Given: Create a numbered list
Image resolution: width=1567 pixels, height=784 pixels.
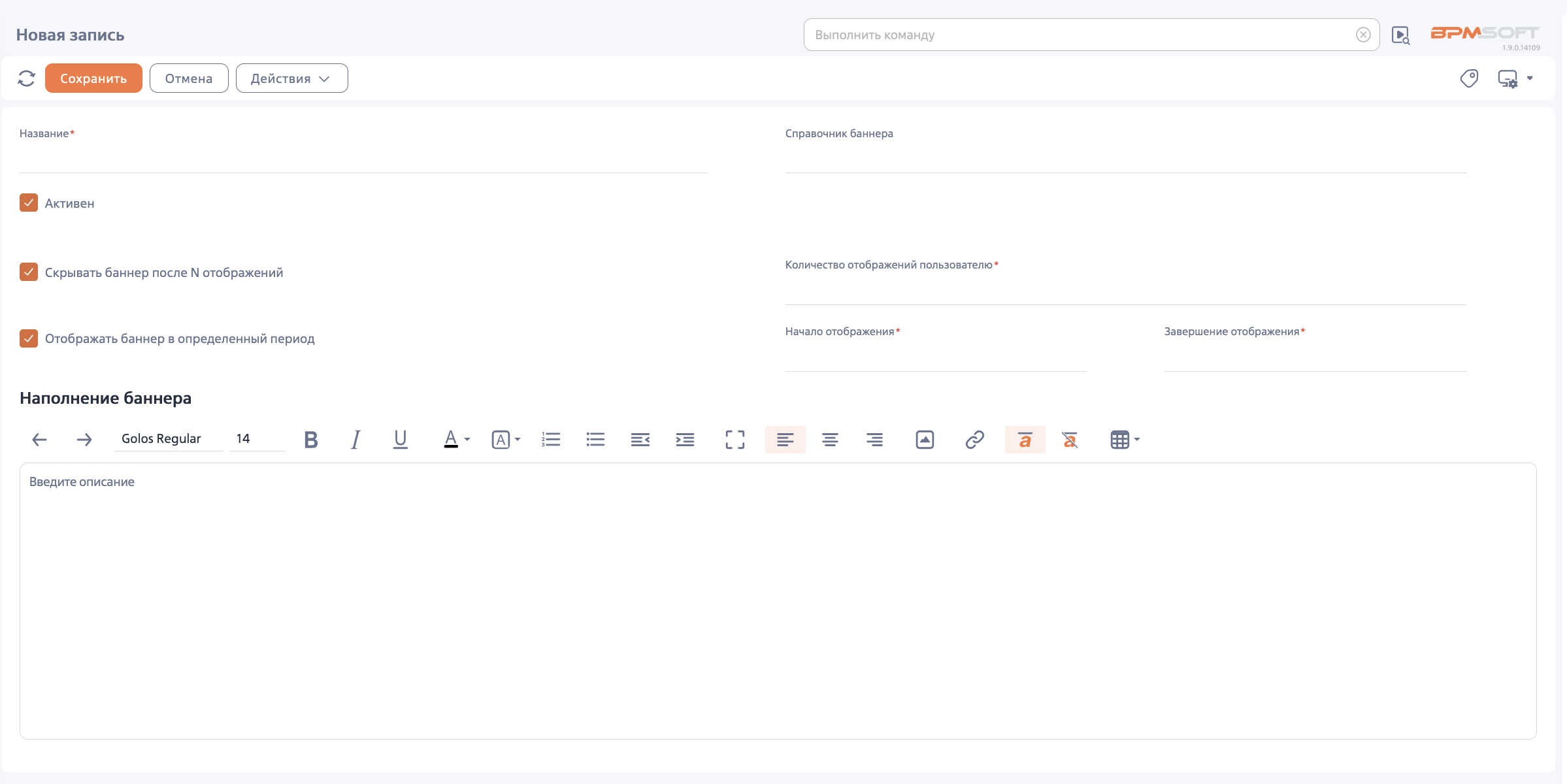Looking at the screenshot, I should point(551,440).
